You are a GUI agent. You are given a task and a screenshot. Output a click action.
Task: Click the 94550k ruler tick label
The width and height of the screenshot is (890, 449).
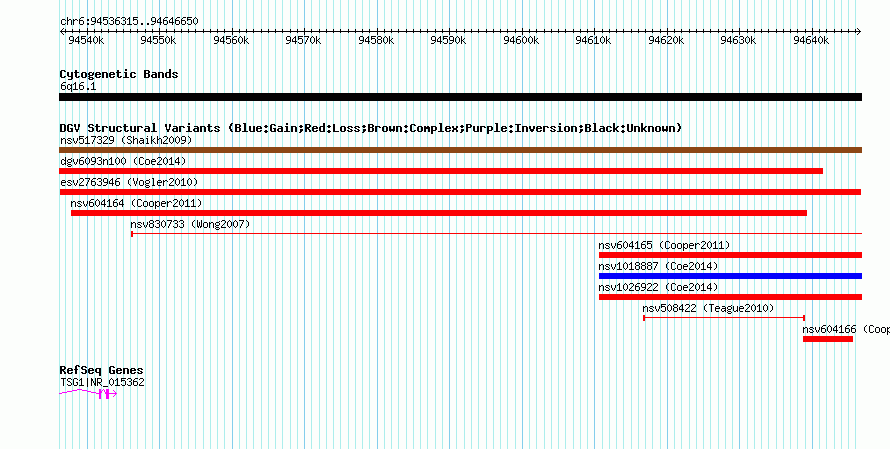[x=159, y=40]
